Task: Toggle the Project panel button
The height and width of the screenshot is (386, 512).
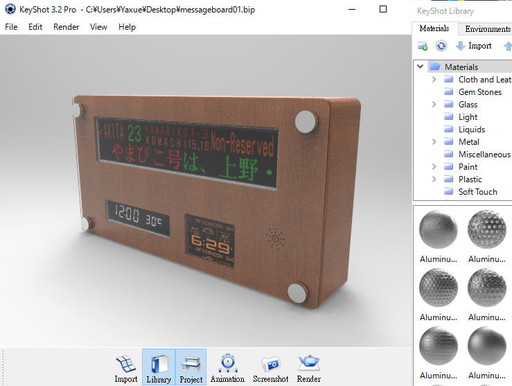Action: [x=191, y=367]
